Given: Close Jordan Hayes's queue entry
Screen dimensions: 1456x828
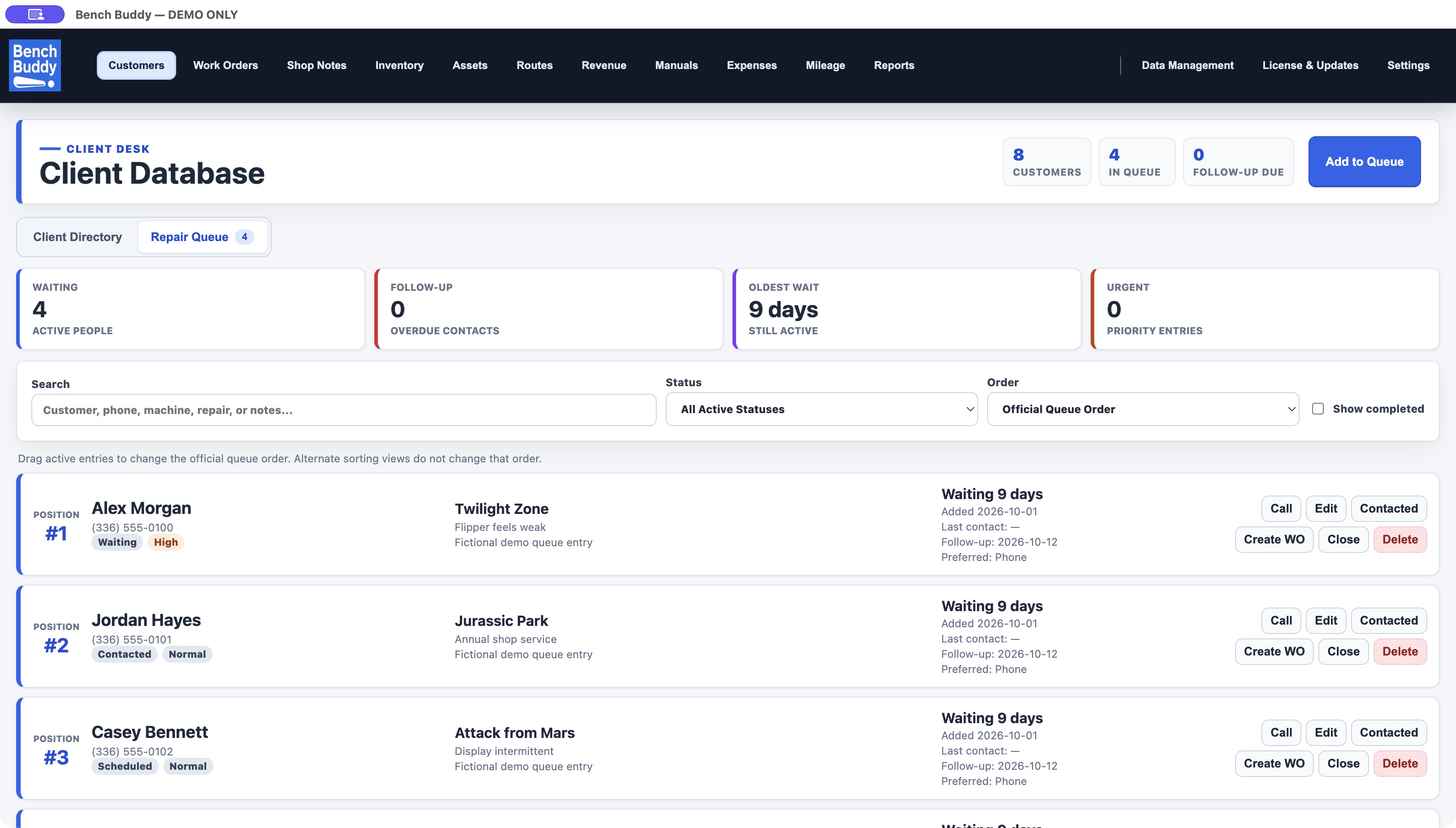Looking at the screenshot, I should pyautogui.click(x=1343, y=651).
